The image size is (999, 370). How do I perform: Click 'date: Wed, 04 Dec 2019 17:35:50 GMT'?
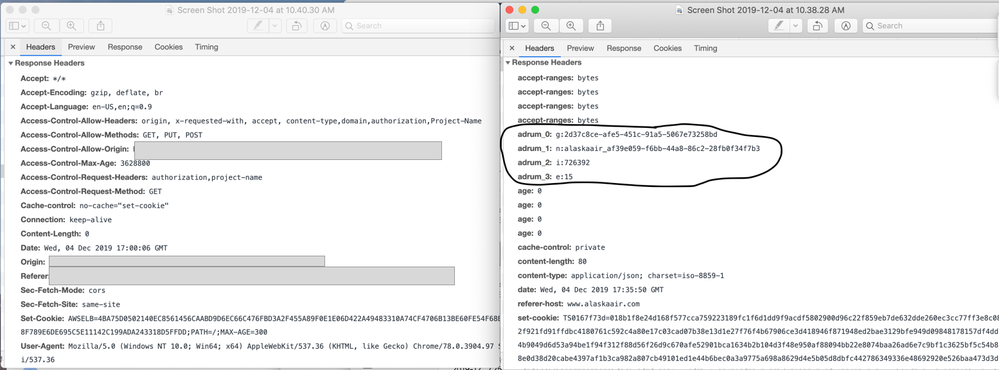coord(590,289)
